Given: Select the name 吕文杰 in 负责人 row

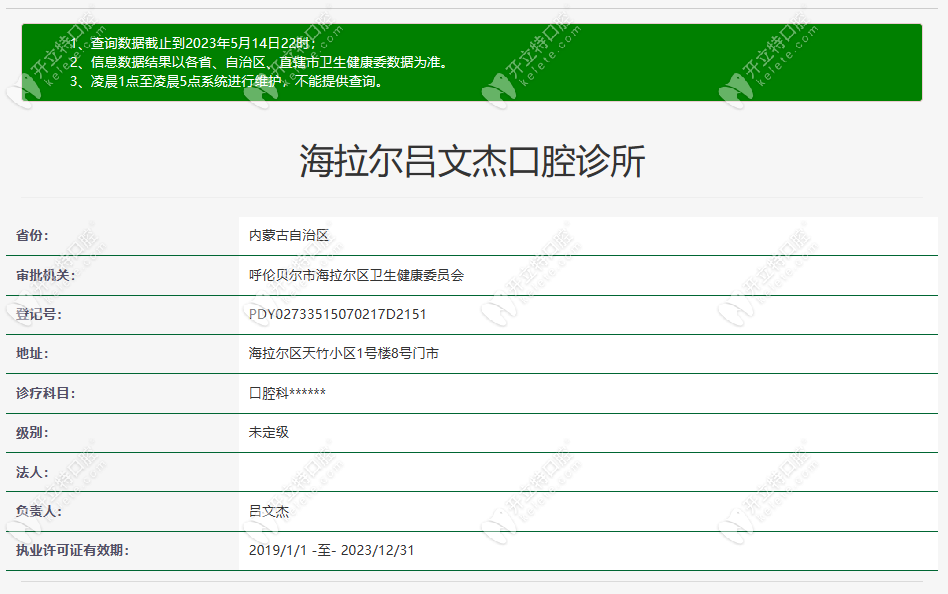Looking at the screenshot, I should click(268, 511).
